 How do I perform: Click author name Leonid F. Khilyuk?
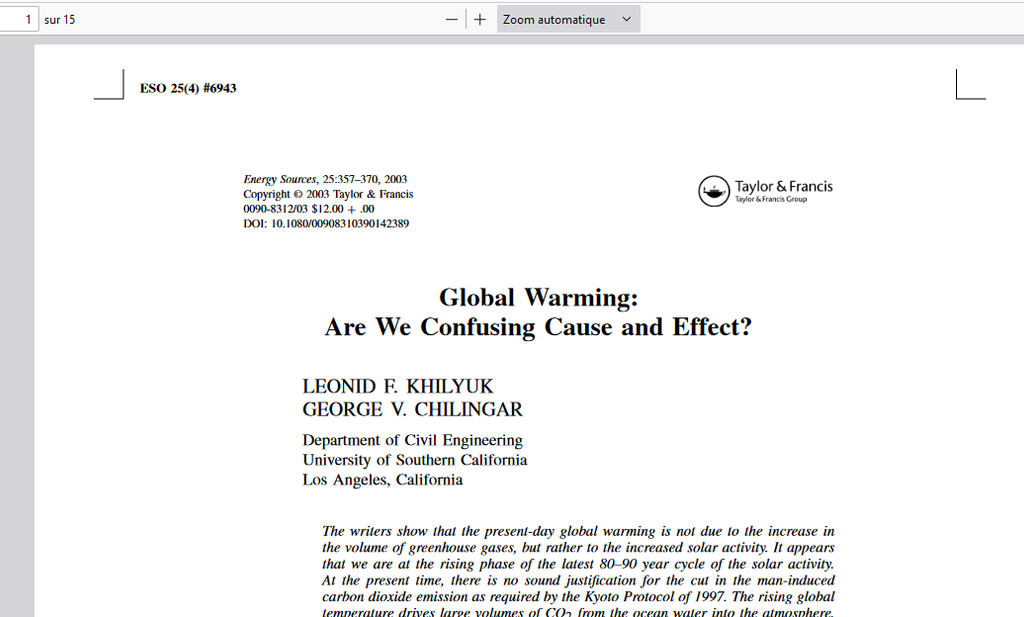(398, 387)
